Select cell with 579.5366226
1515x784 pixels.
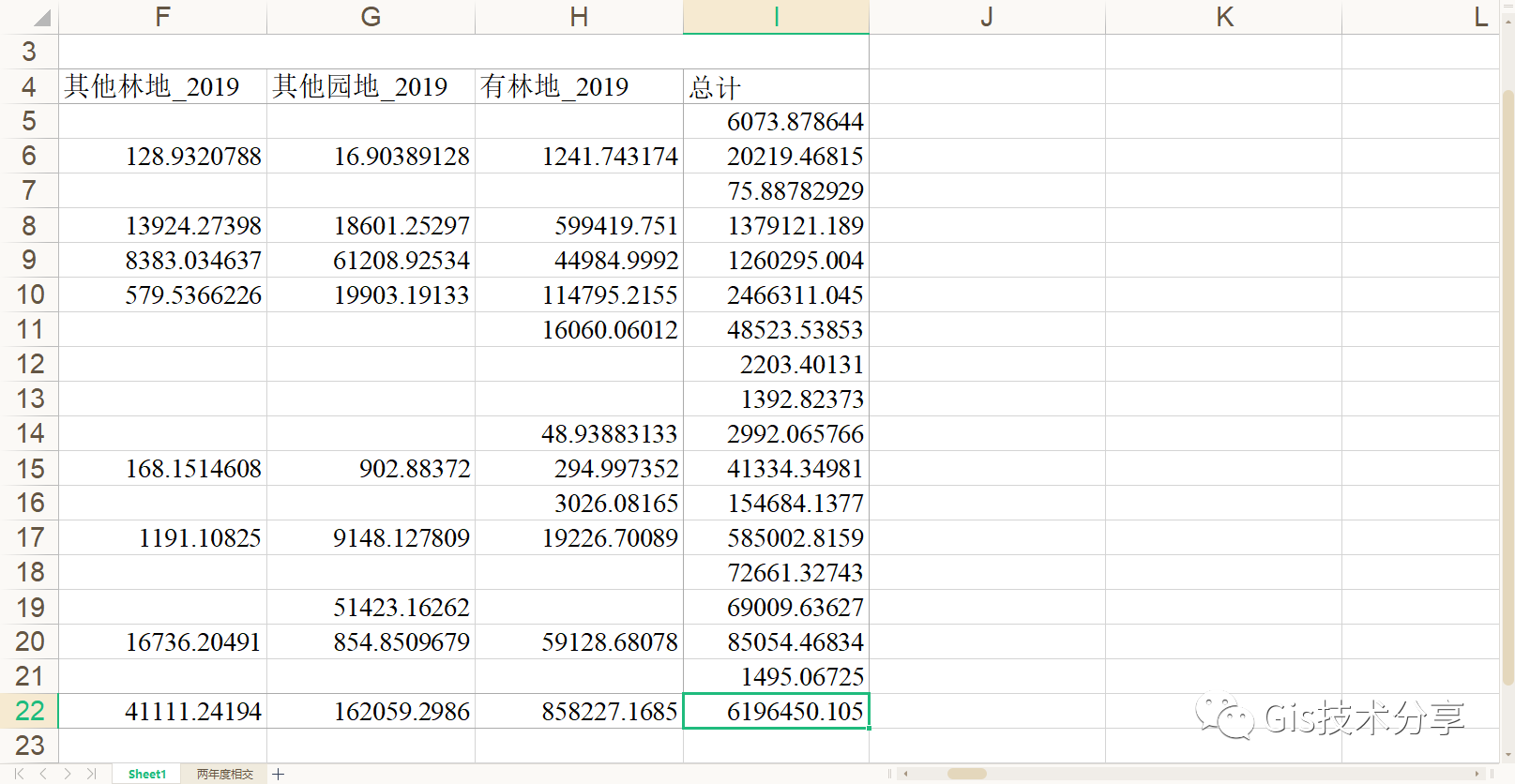[x=163, y=294]
